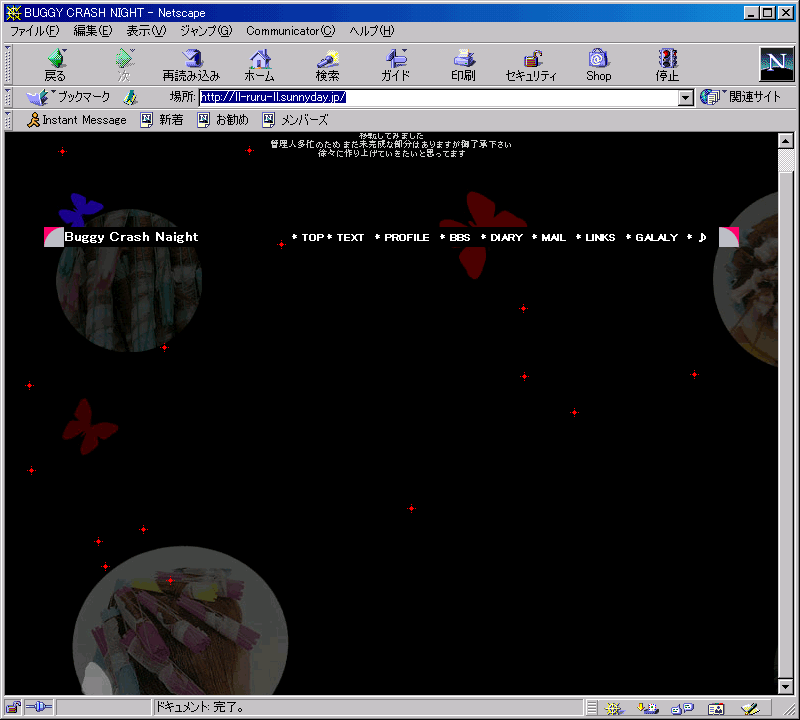
Task: Open the PROFILE page link
Action: (x=407, y=237)
